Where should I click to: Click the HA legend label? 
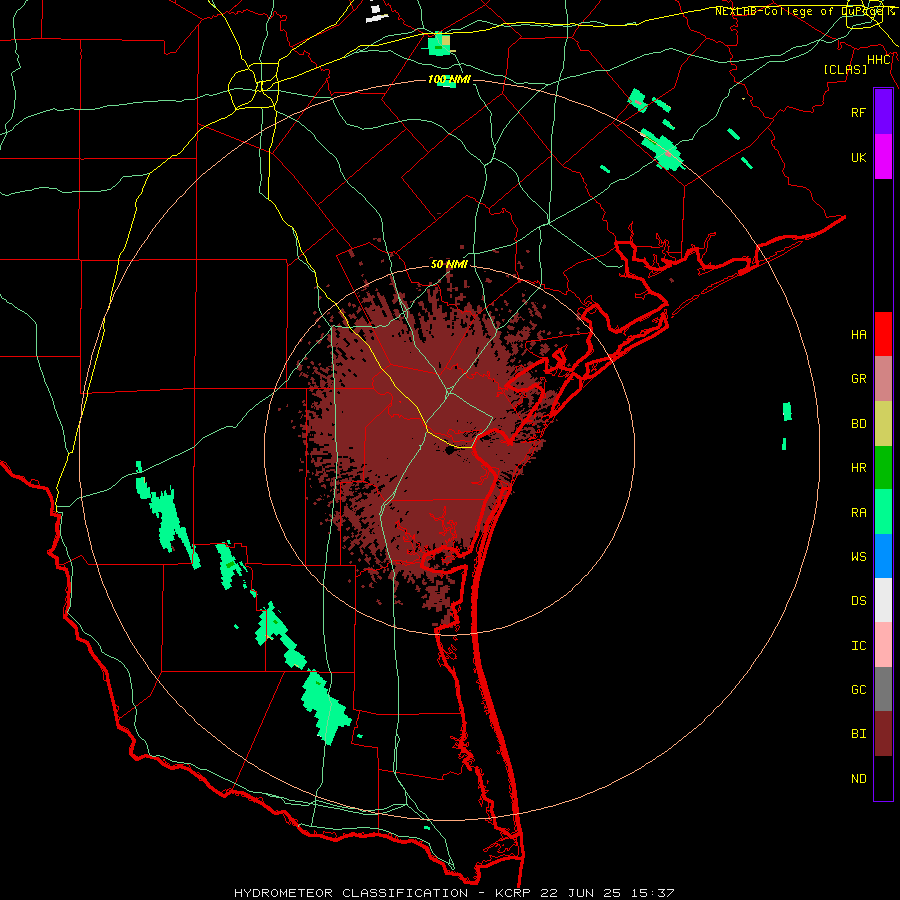coord(859,335)
